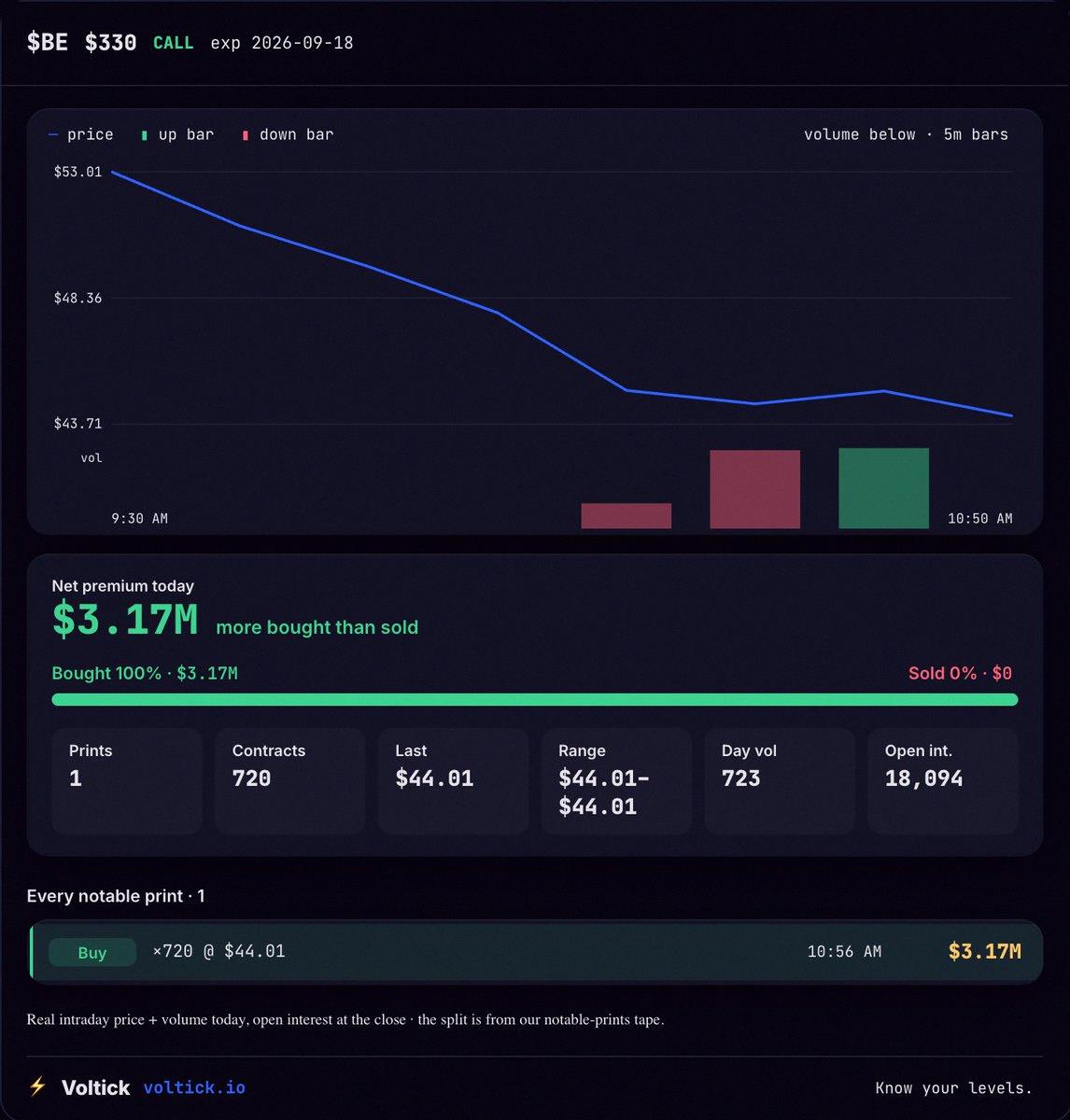This screenshot has height=1120, width=1070.
Task: Click the Net premium today heading
Action: [x=122, y=586]
